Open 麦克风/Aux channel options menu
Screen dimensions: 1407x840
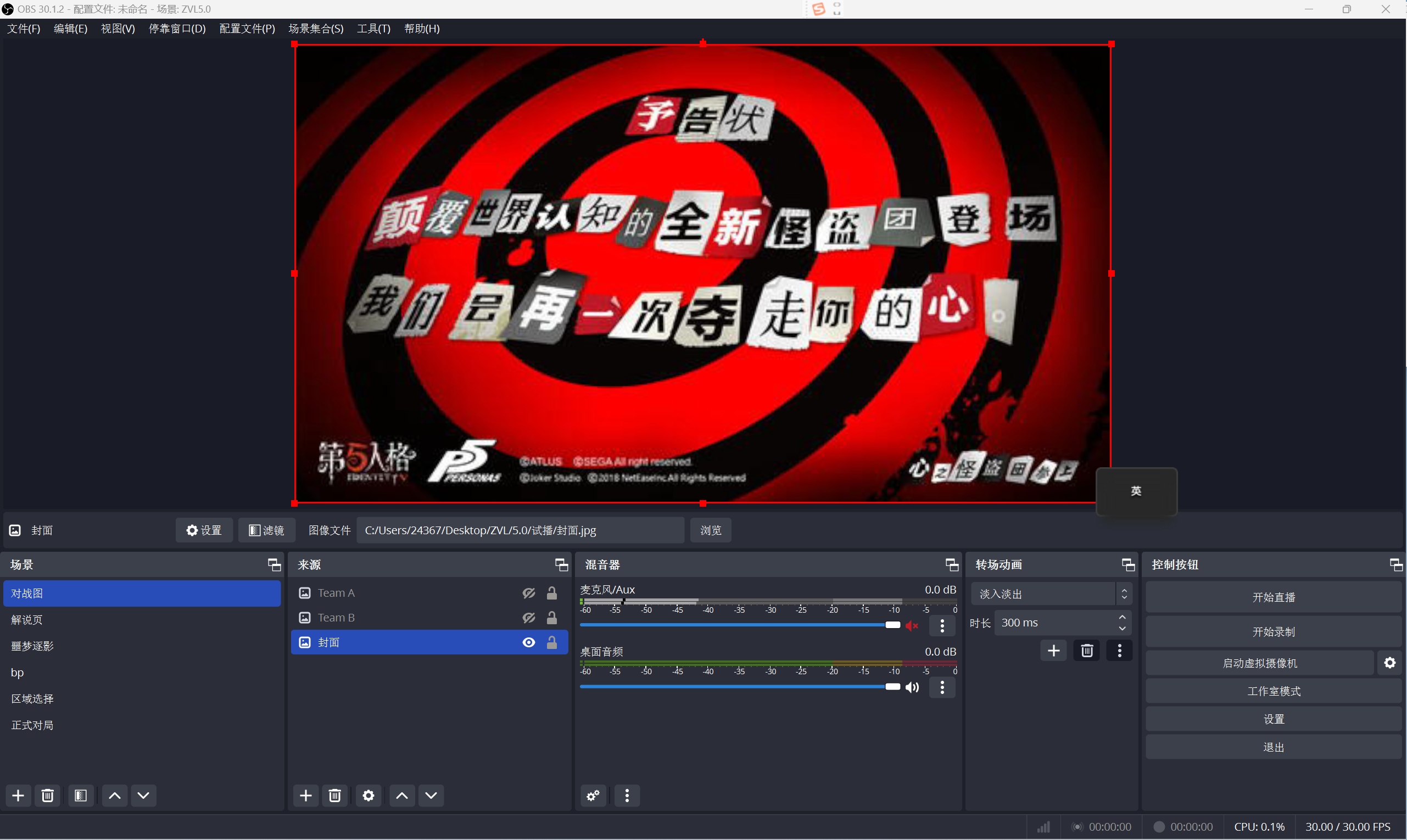(942, 625)
